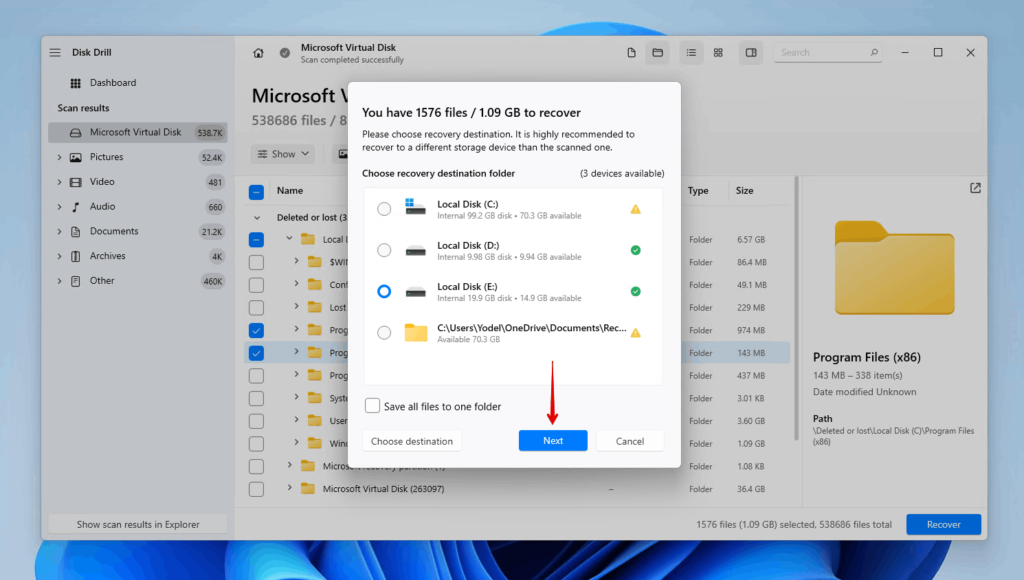
Task: Open the hamburger menu beside Disk Drill
Action: point(55,52)
